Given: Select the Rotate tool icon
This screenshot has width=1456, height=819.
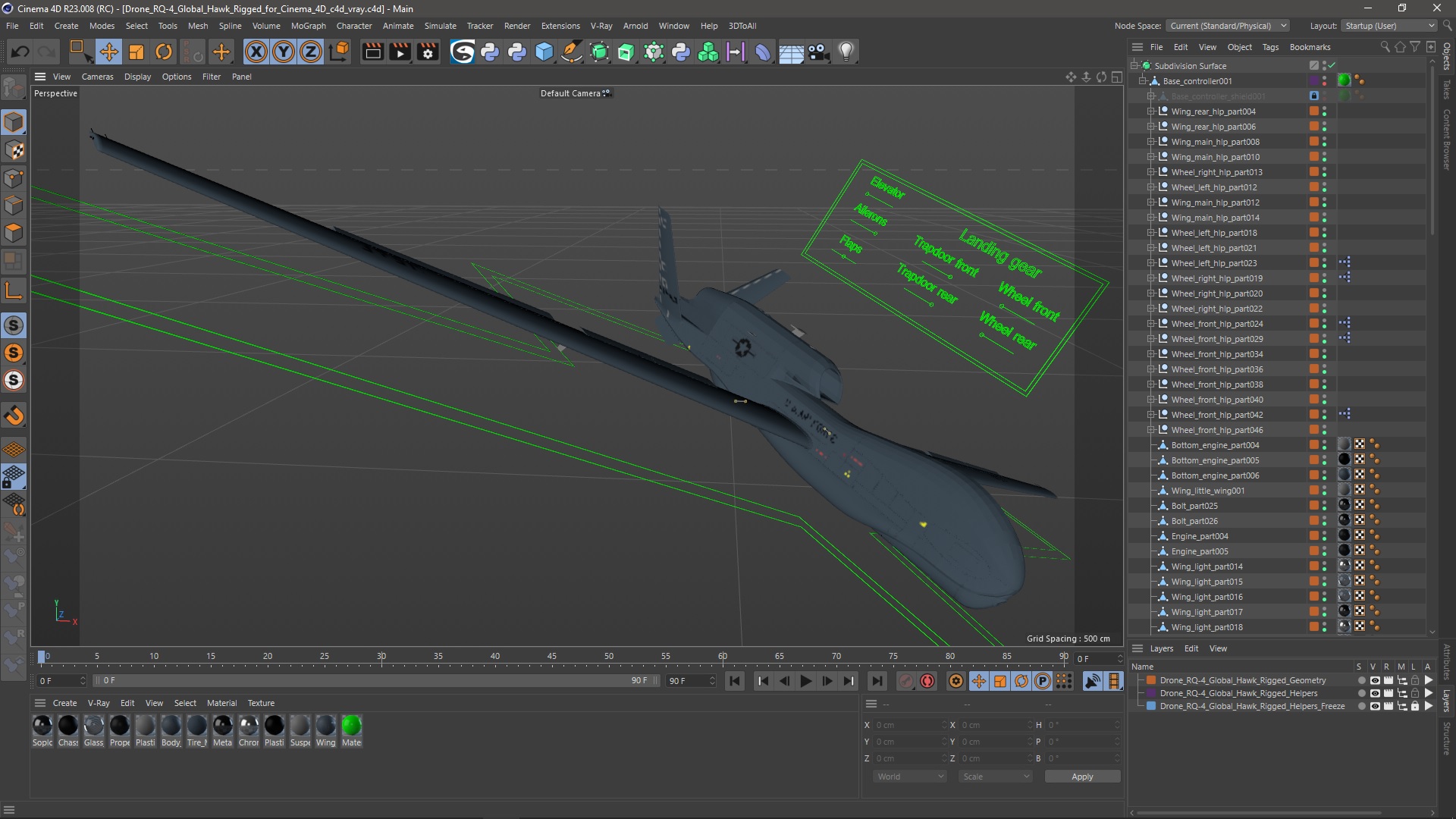Looking at the screenshot, I should point(164,52).
